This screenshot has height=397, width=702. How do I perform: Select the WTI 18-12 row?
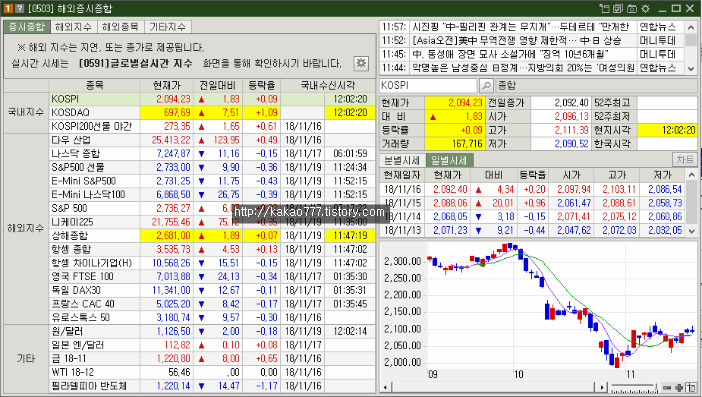click(212, 372)
